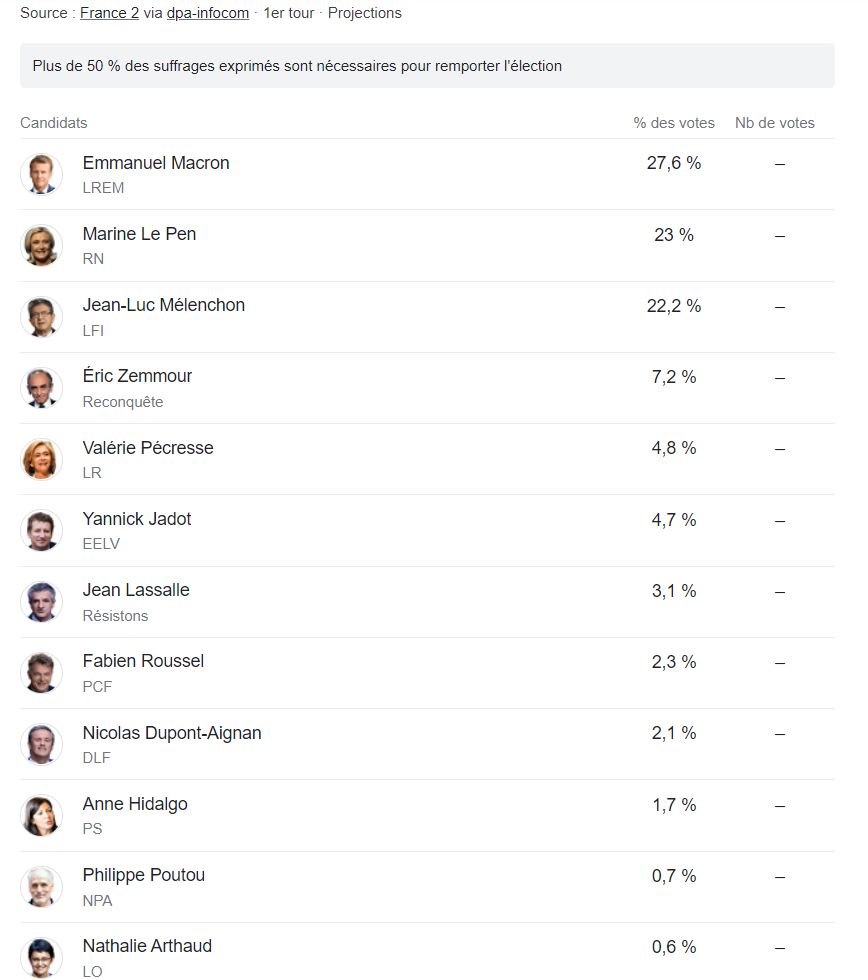Click Fabien Roussel's round photo
The height and width of the screenshot is (980, 868).
[41, 673]
